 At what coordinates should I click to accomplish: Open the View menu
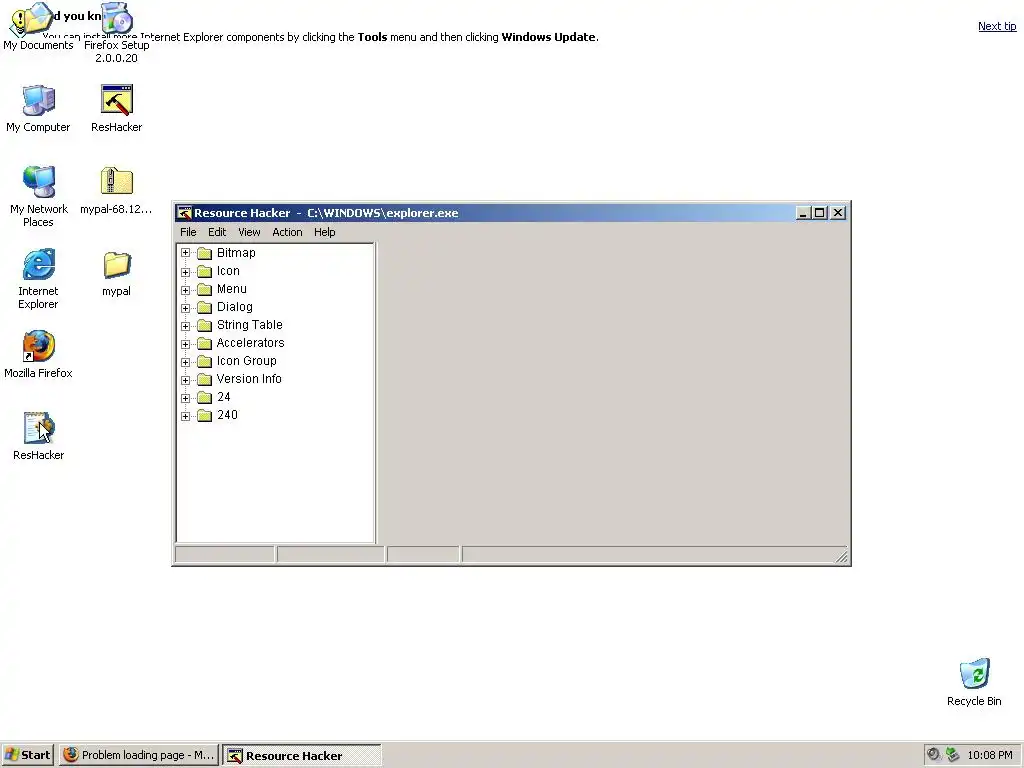tap(249, 232)
